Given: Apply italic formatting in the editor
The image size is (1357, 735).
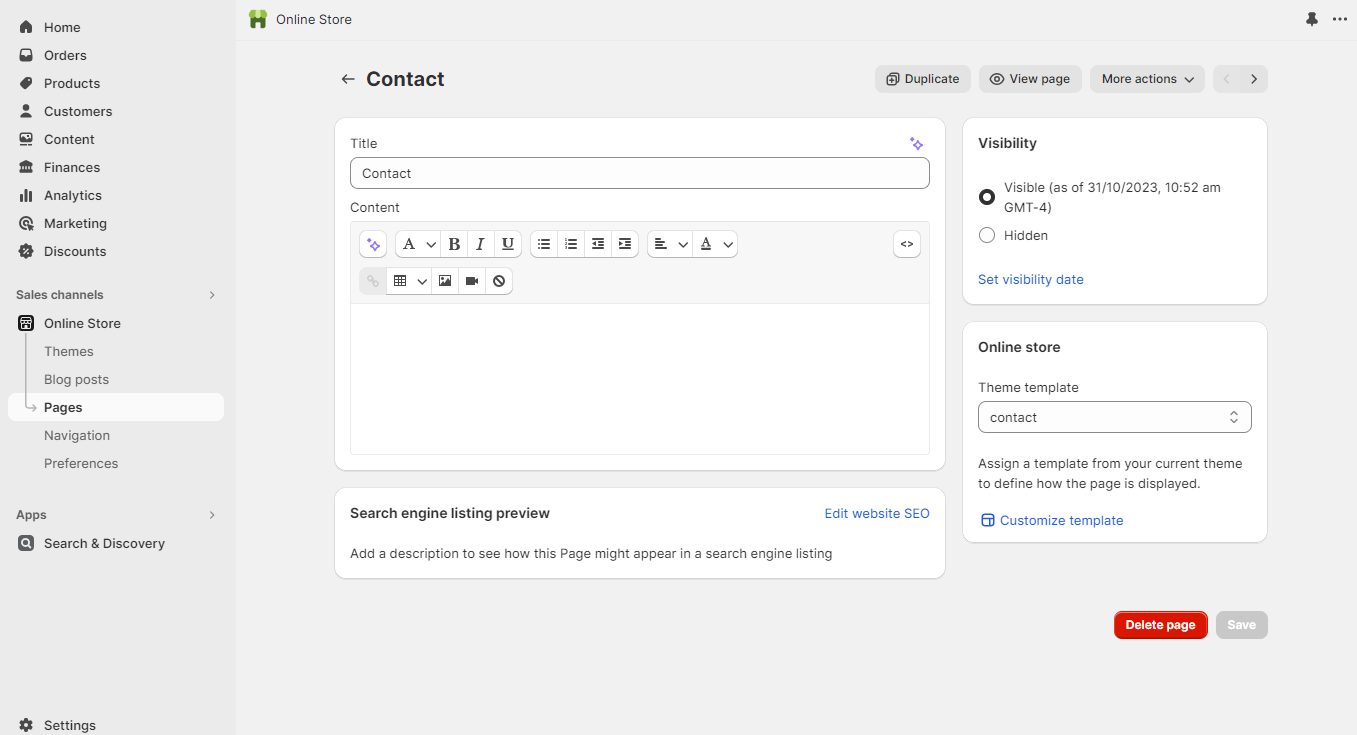Looking at the screenshot, I should [481, 244].
